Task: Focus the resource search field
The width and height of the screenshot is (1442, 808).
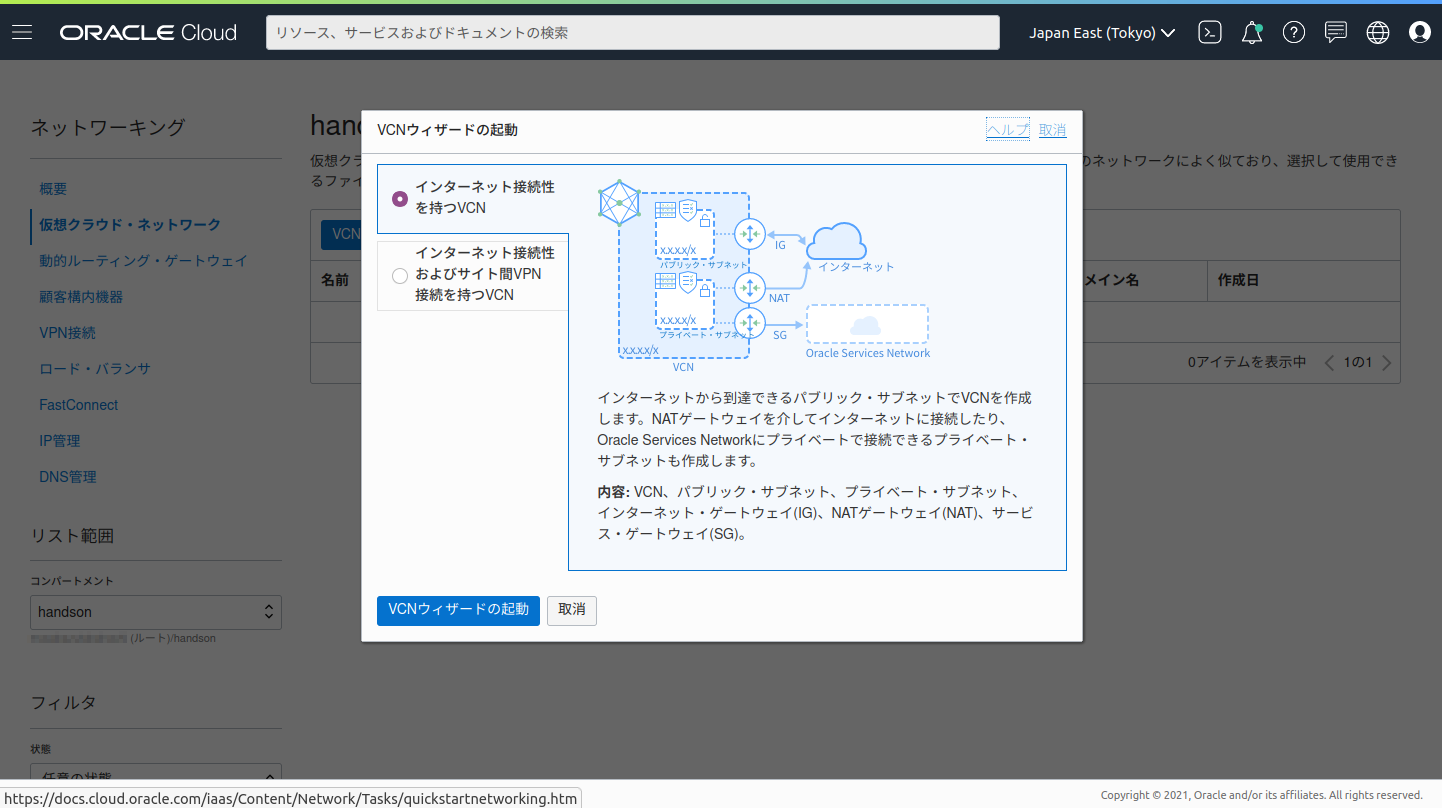Action: point(632,33)
